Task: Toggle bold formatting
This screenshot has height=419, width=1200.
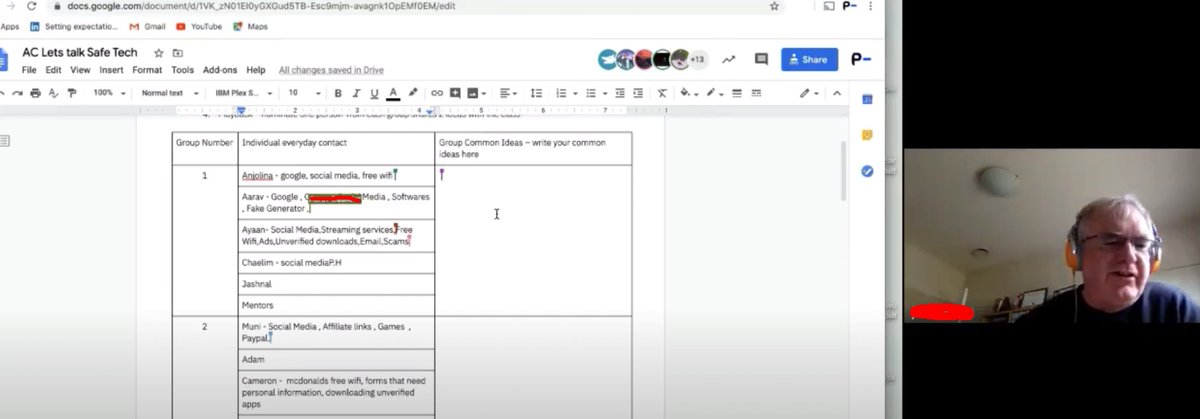Action: [x=338, y=93]
